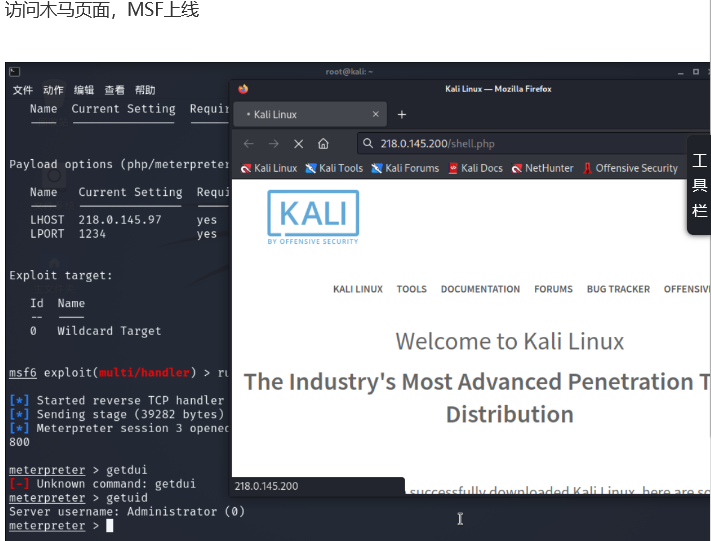Click the Welcome to Kali Linux heading
711x541 pixels.
click(x=510, y=341)
